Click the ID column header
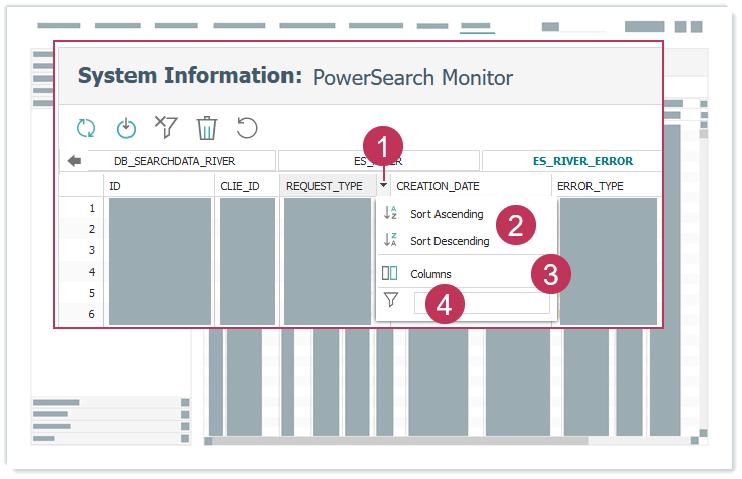This screenshot has height=479, width=742. (158, 186)
